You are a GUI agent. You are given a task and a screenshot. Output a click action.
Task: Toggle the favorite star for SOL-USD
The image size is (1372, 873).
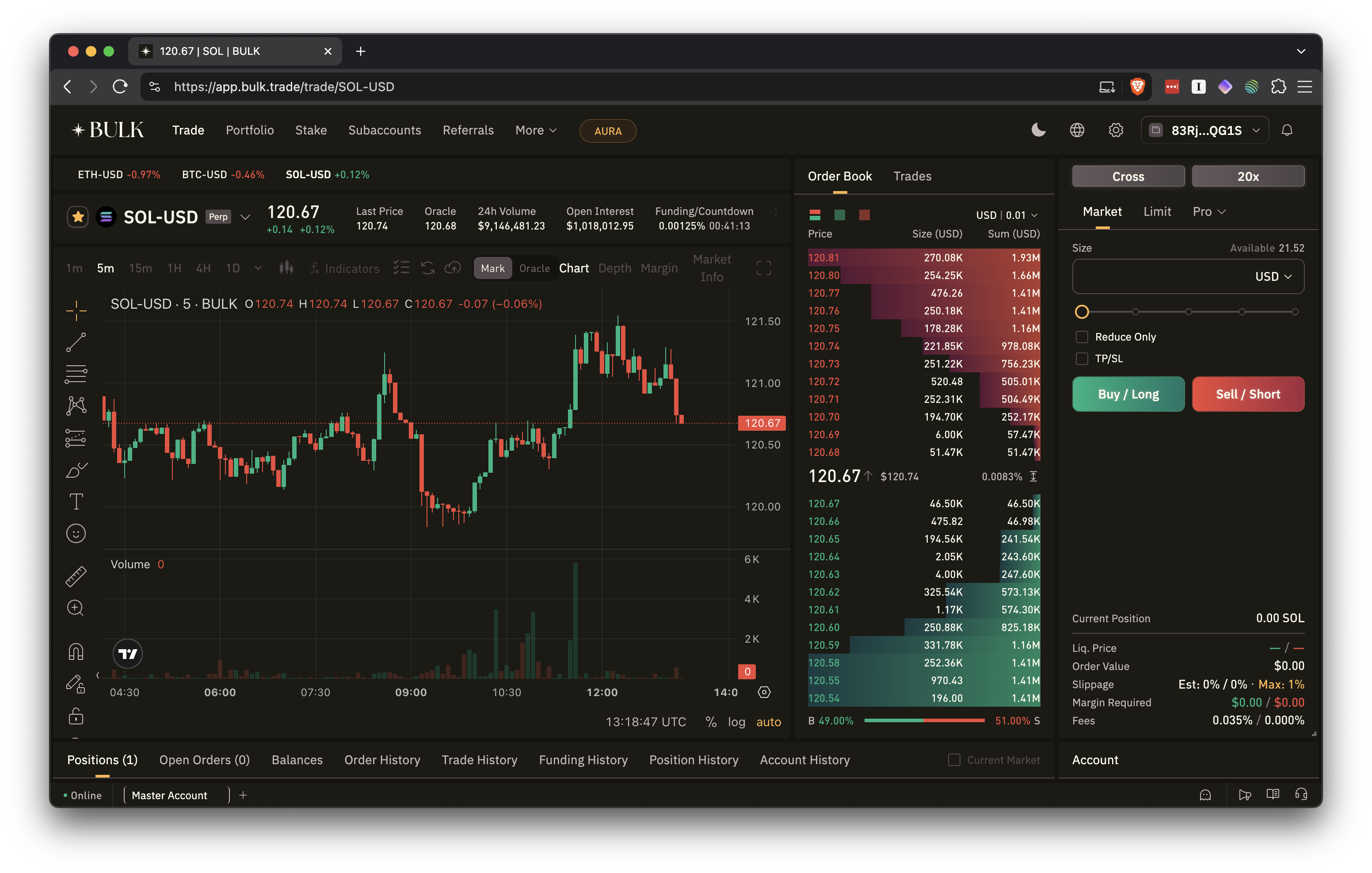click(x=78, y=217)
